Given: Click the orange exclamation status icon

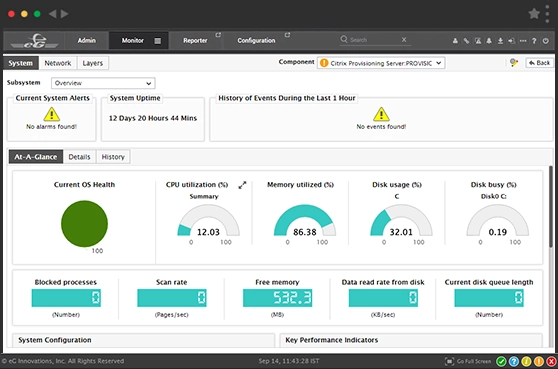Looking at the screenshot, I should tap(539, 362).
